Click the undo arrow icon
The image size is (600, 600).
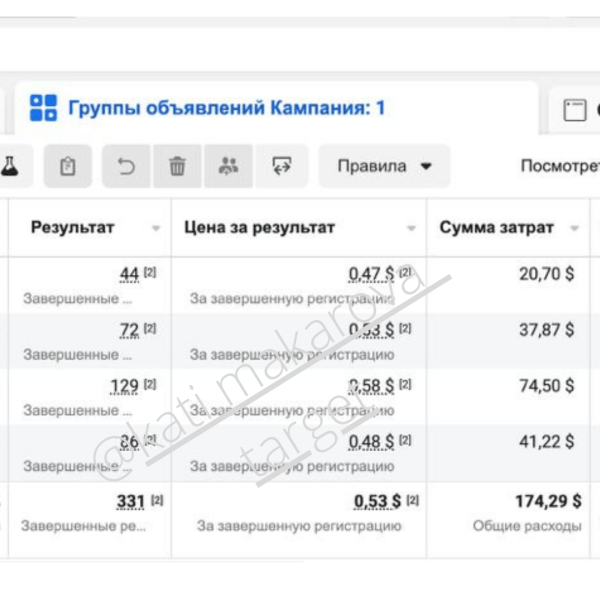(126, 166)
